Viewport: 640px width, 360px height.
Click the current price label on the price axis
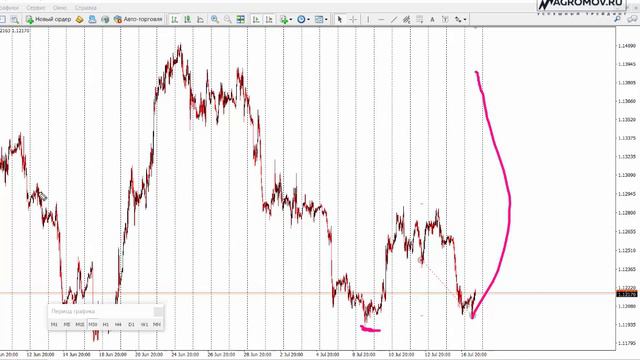click(627, 294)
